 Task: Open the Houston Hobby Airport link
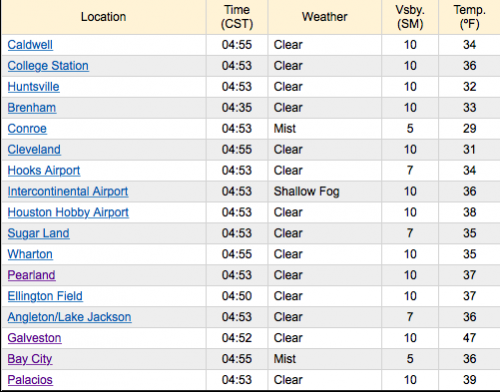(x=68, y=212)
